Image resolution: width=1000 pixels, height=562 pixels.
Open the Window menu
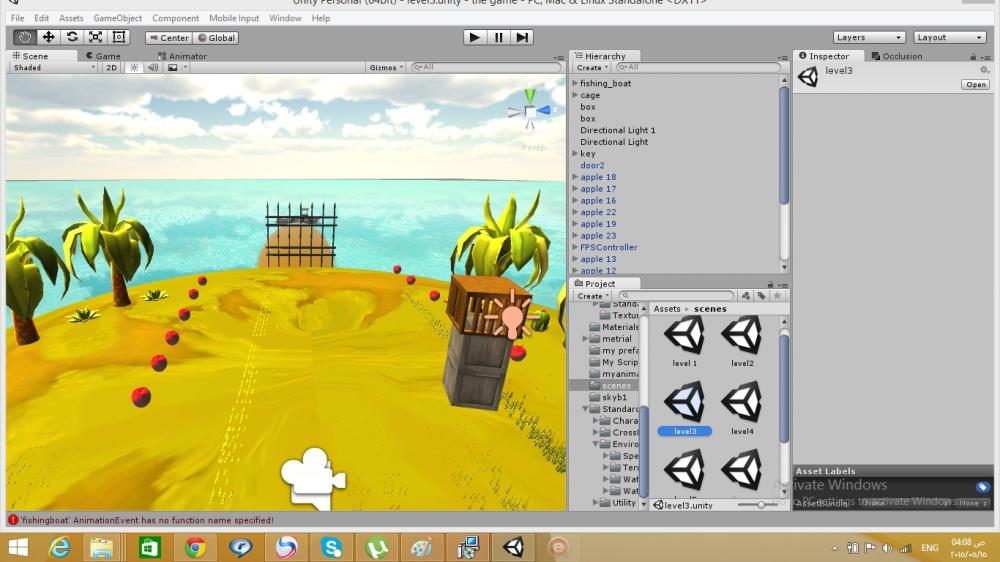(x=285, y=18)
